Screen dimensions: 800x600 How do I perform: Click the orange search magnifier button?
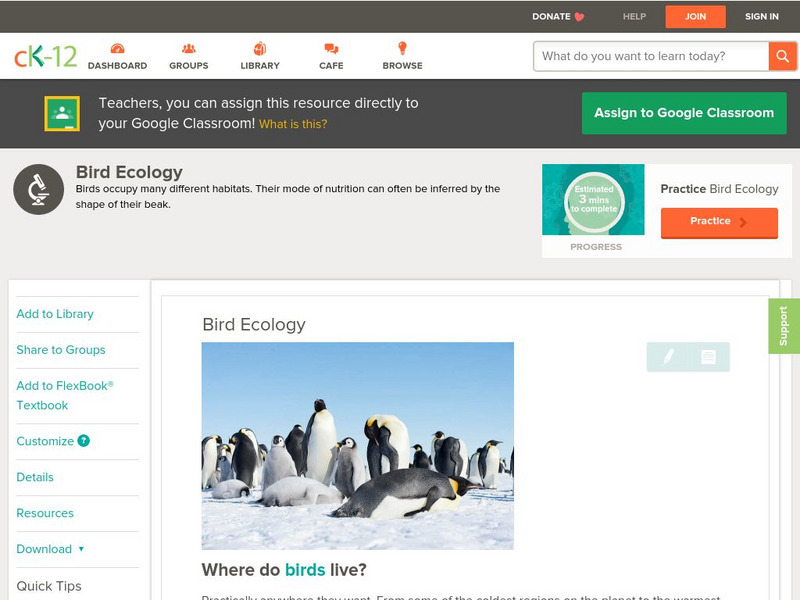tap(782, 56)
